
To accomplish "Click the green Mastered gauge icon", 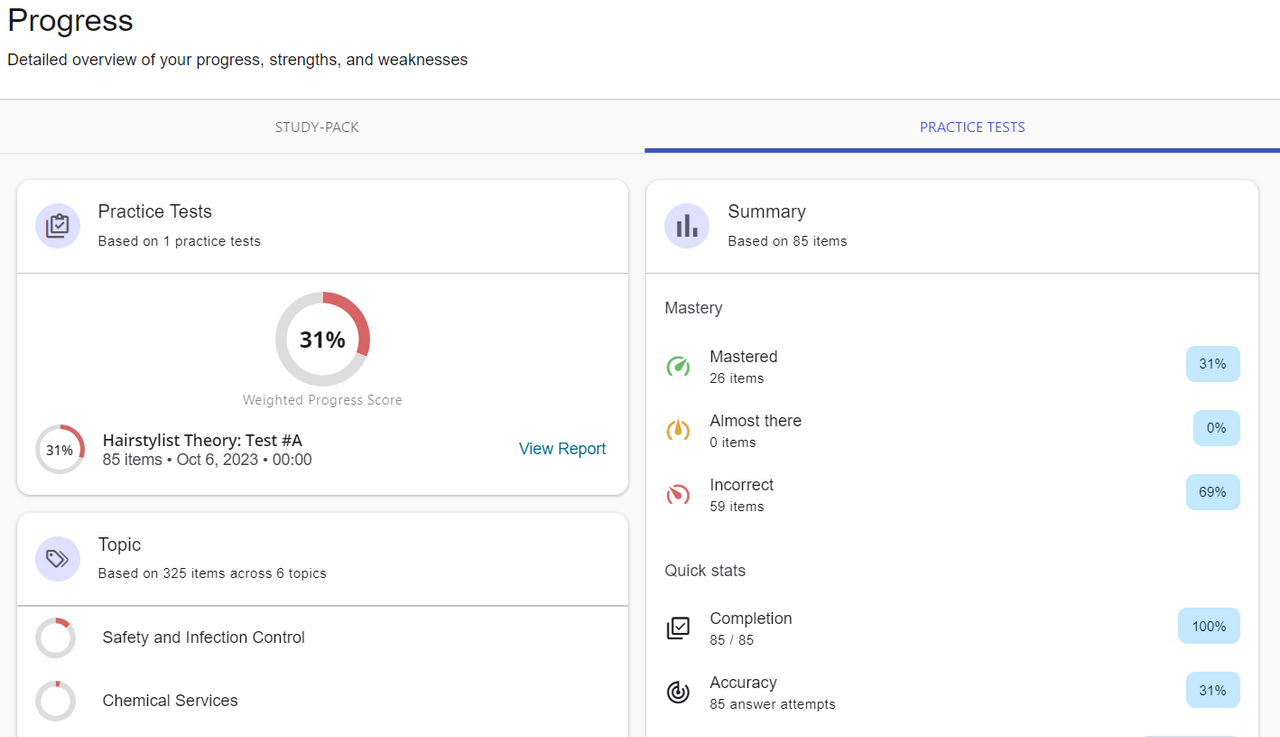I will click(x=678, y=366).
